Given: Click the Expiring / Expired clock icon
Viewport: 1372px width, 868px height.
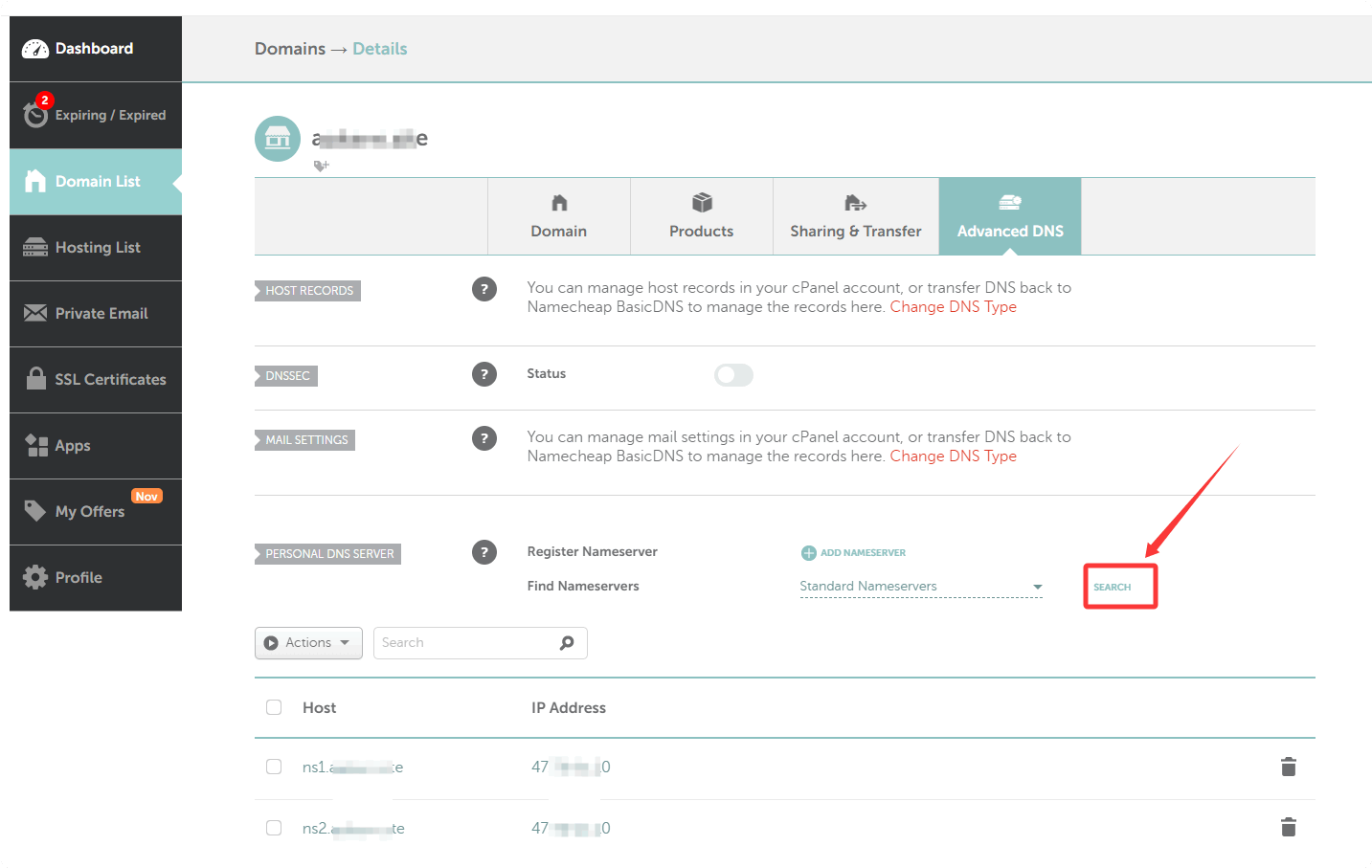Looking at the screenshot, I should click(35, 116).
